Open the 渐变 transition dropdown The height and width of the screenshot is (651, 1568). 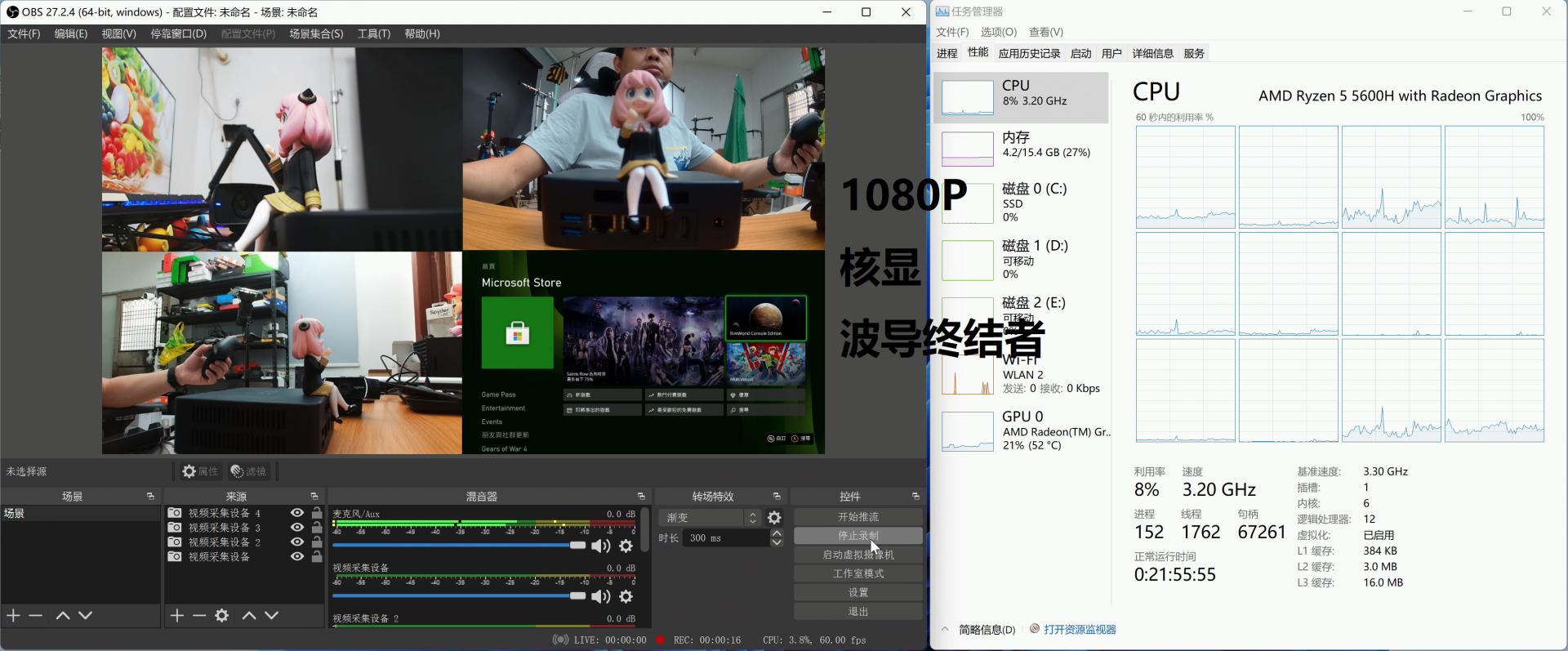(x=710, y=517)
